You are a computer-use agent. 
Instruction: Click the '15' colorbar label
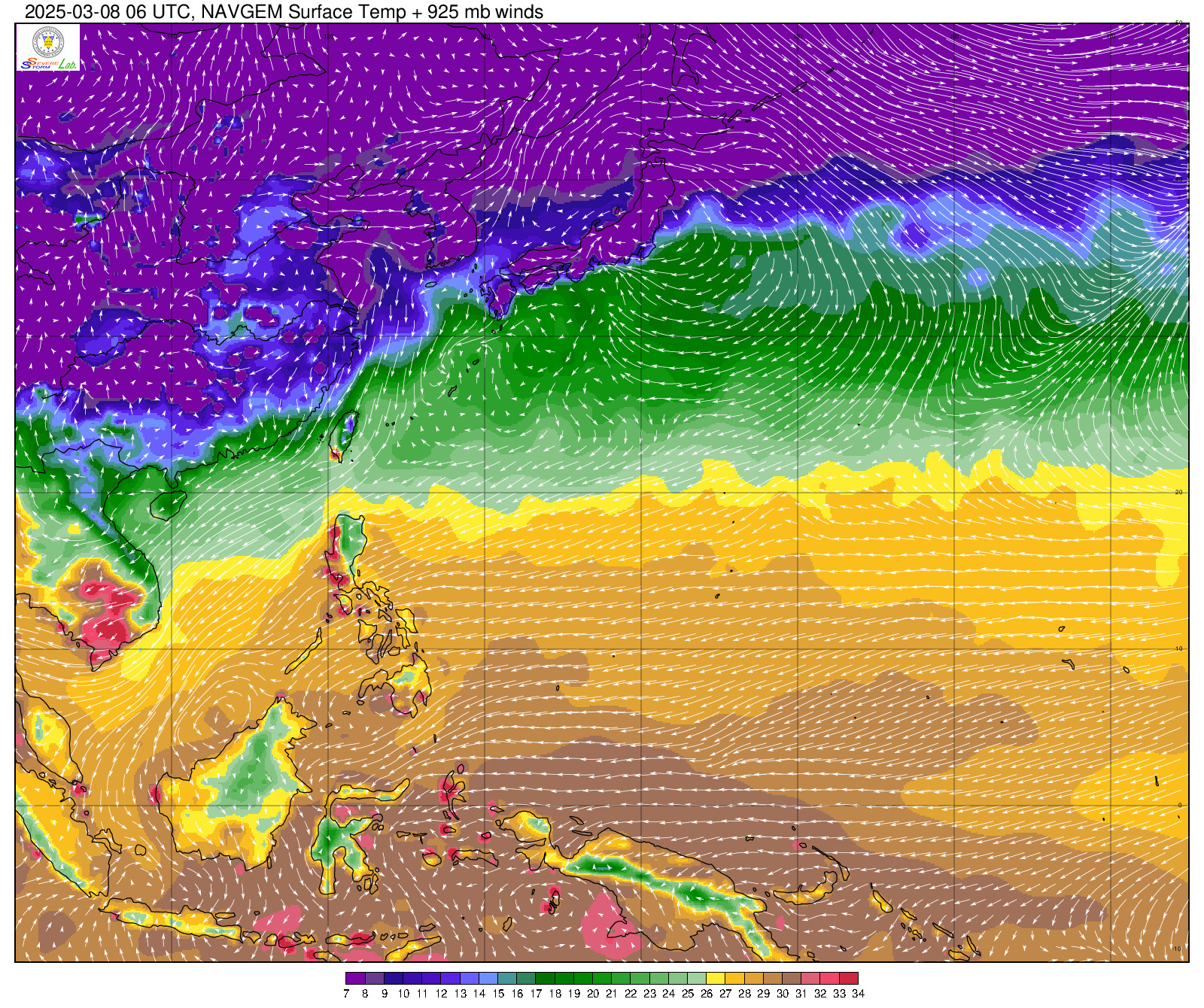(498, 994)
